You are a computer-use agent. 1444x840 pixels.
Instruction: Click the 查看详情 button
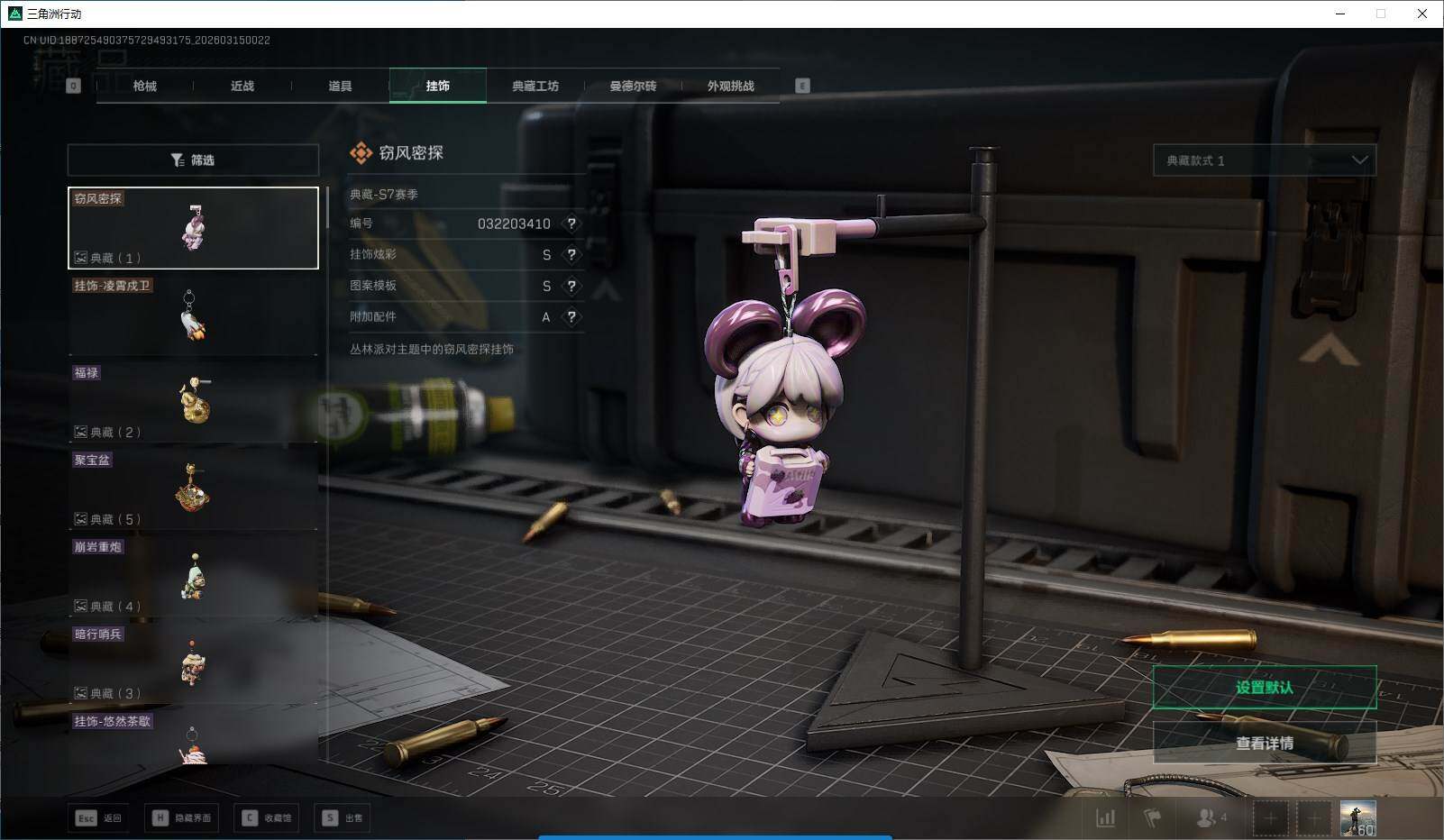point(1264,744)
